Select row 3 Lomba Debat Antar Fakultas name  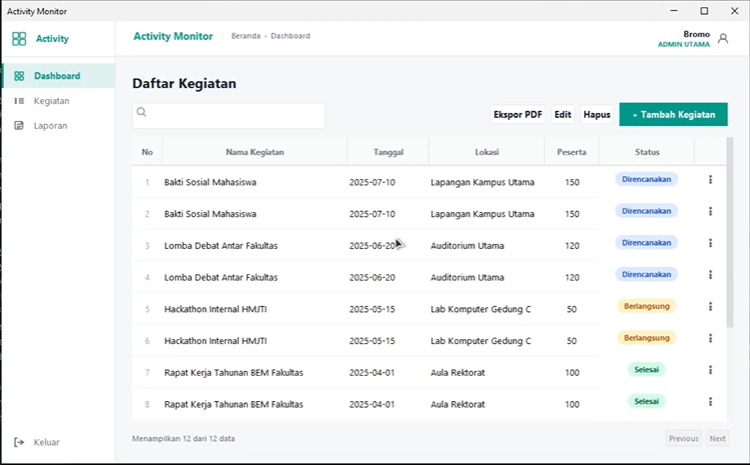[x=221, y=245]
